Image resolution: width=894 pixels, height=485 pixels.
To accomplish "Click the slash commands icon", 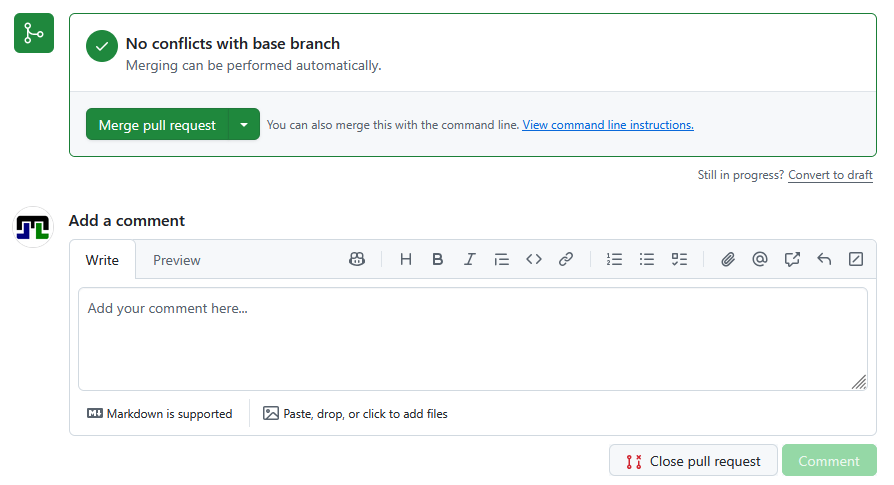I will tap(856, 259).
